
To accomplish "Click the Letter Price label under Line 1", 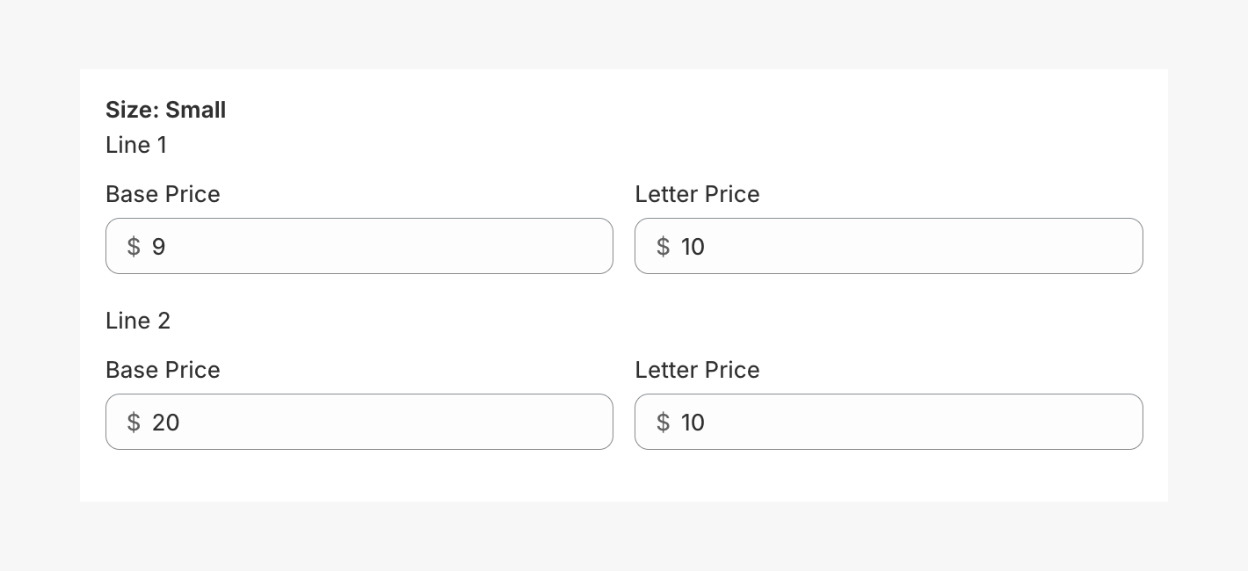I will (x=697, y=194).
